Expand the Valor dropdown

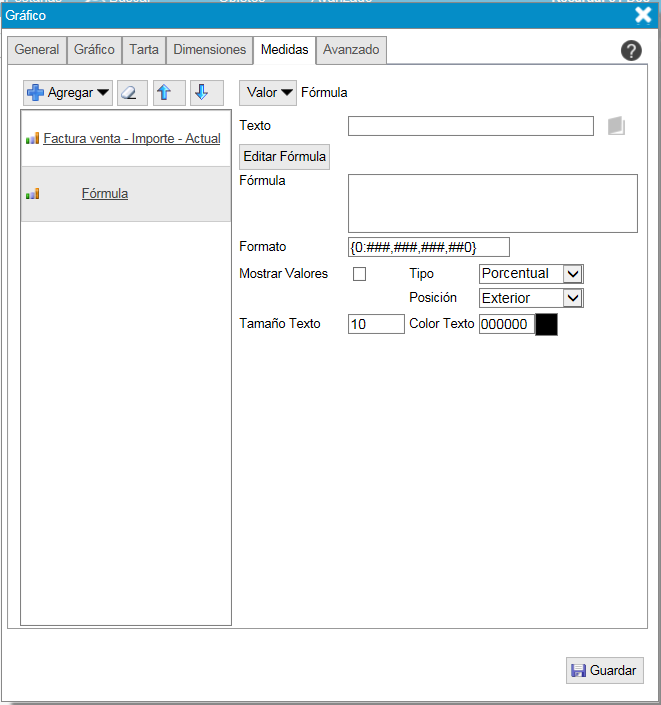click(x=268, y=93)
